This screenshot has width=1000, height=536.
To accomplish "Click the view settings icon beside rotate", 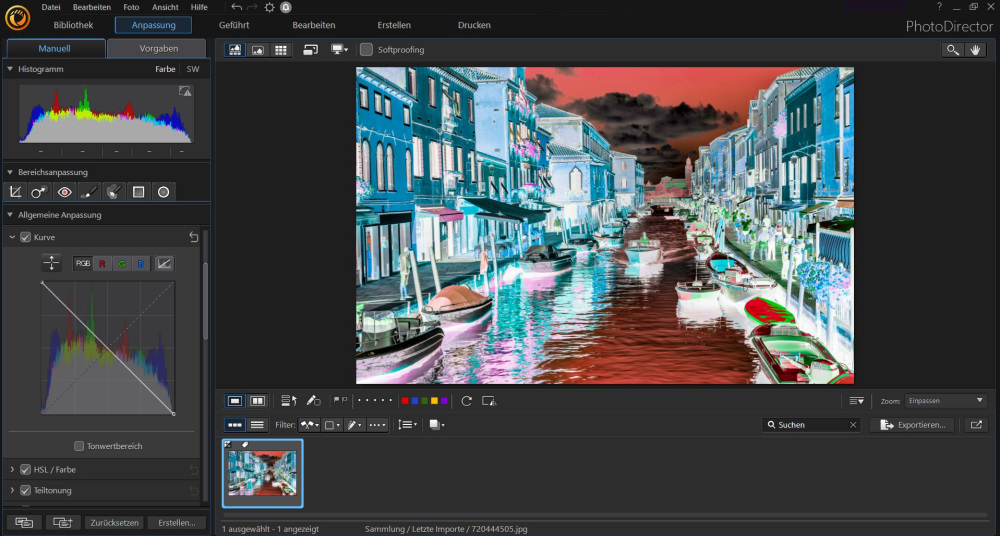I will (x=489, y=401).
